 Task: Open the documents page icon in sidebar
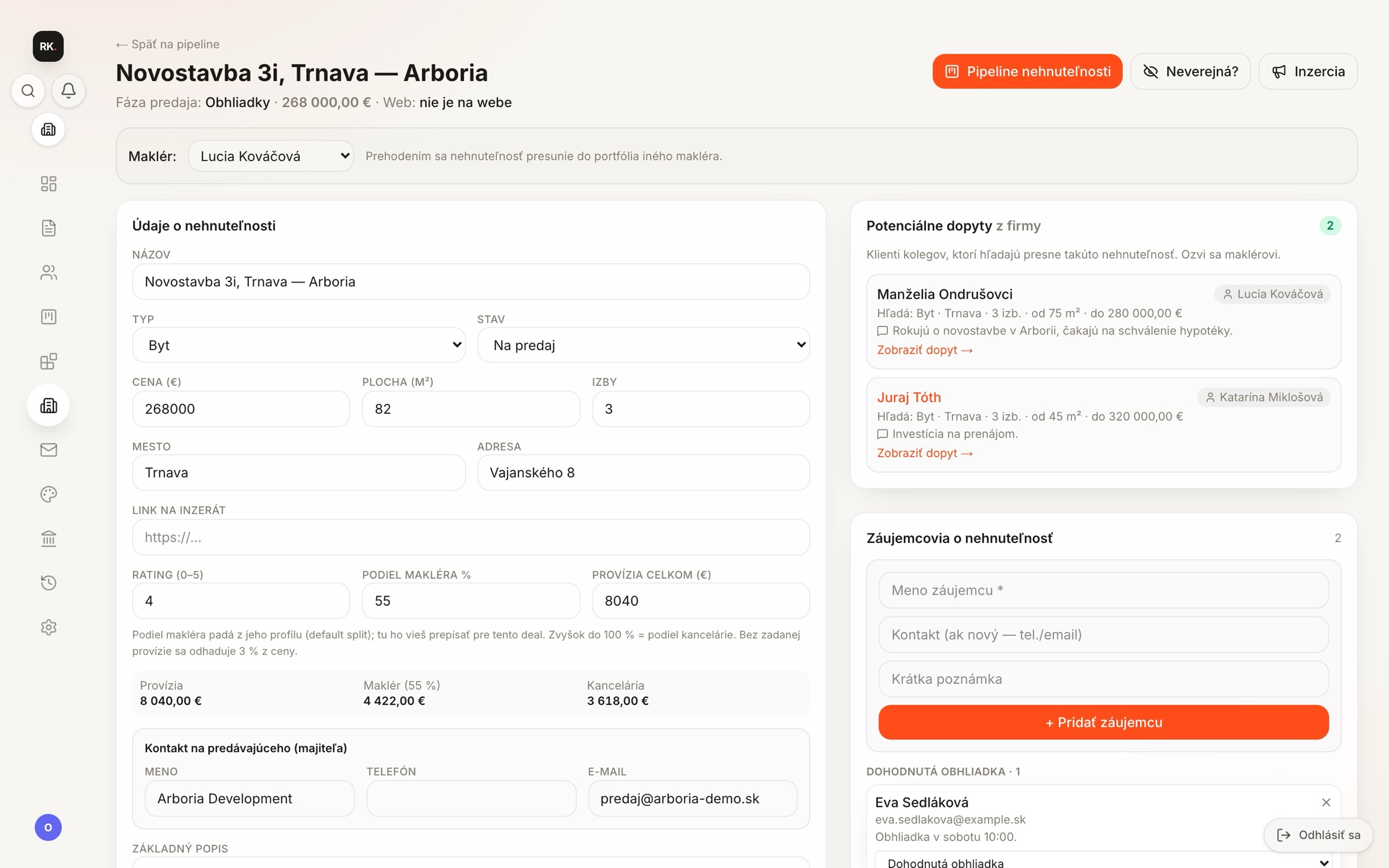coord(49,228)
